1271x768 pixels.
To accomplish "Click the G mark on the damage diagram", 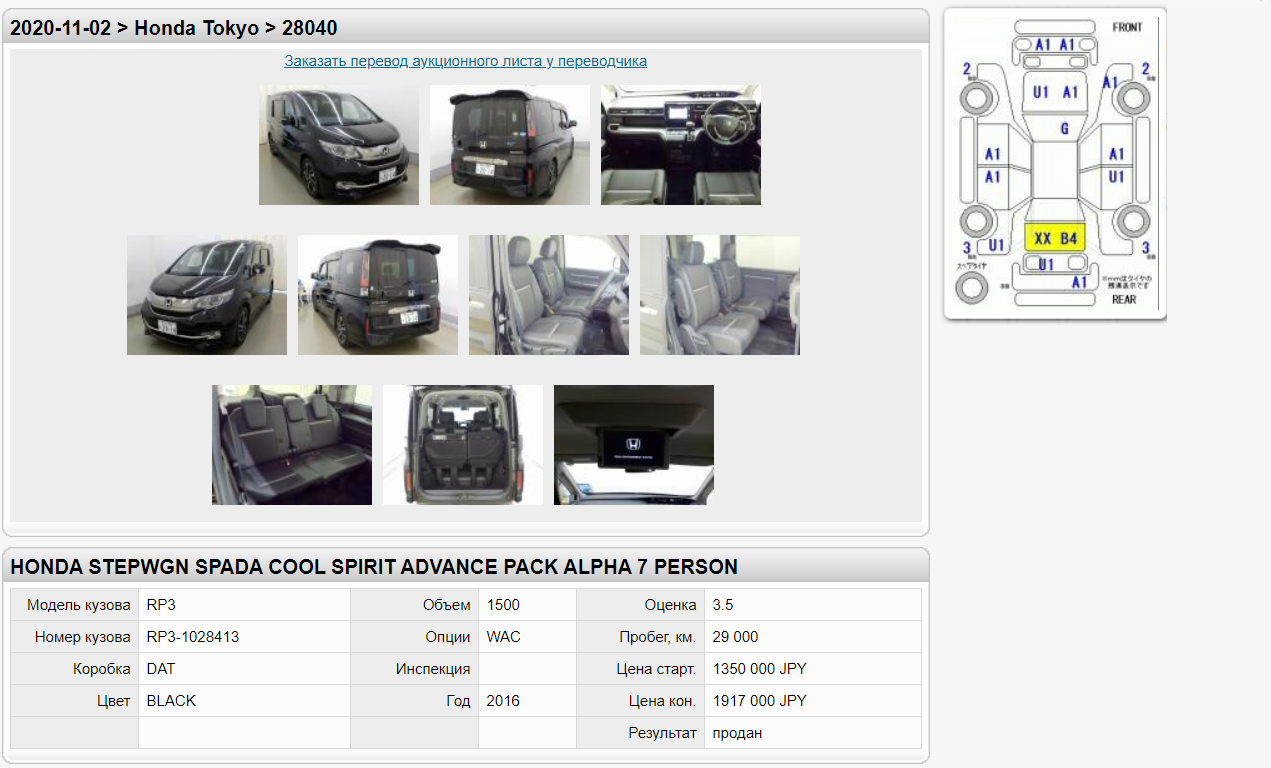I will click(x=1065, y=129).
